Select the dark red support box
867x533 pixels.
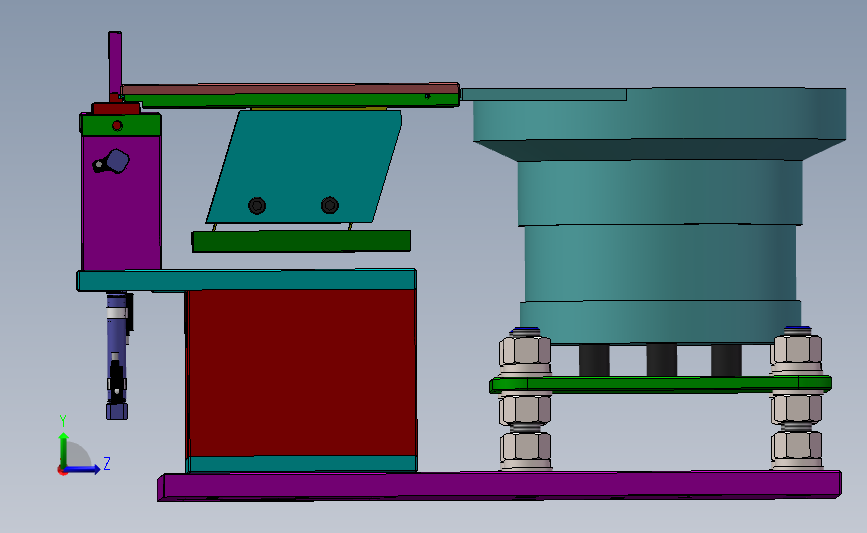point(301,373)
